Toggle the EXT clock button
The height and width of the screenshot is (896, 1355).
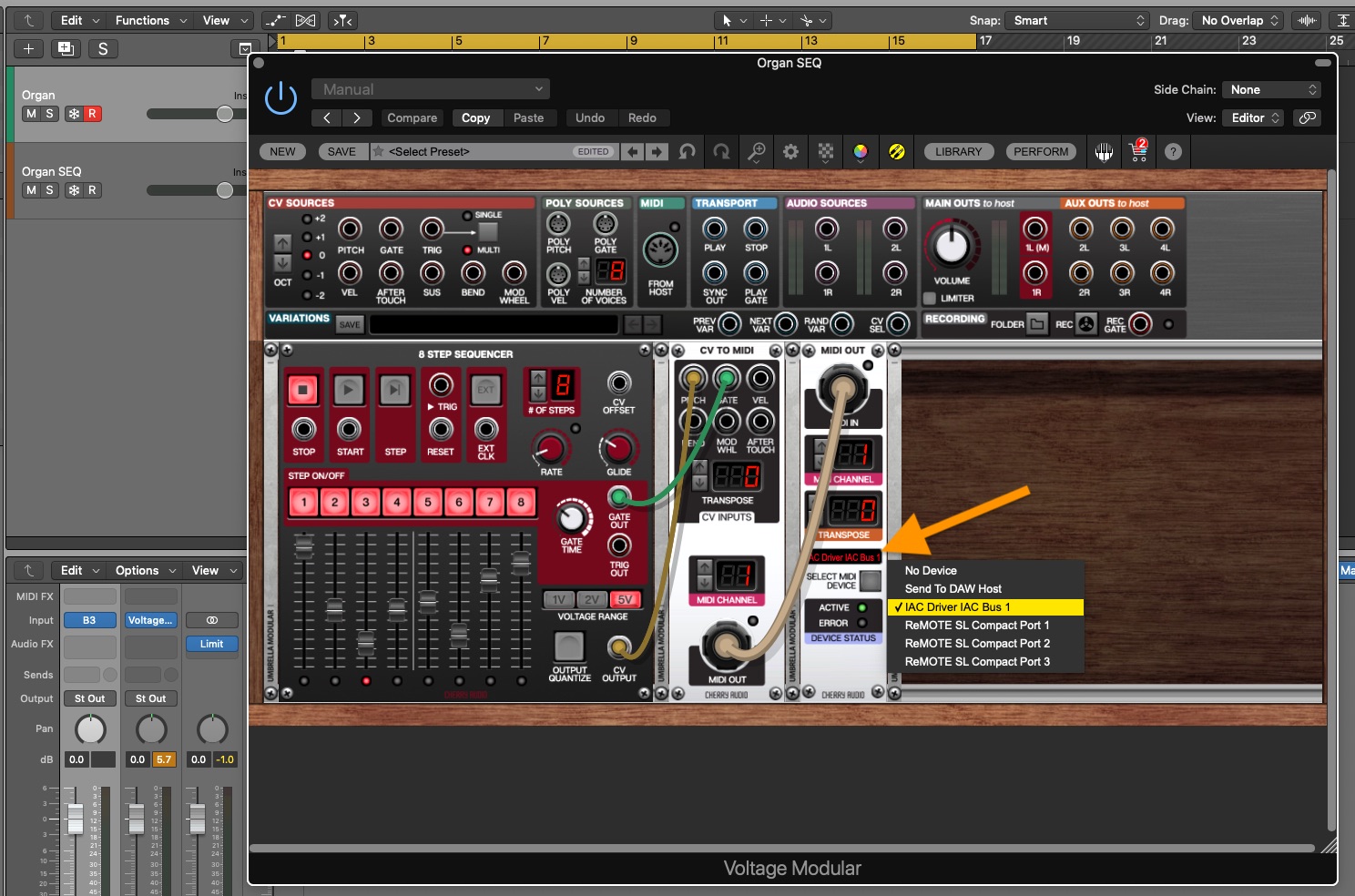486,391
